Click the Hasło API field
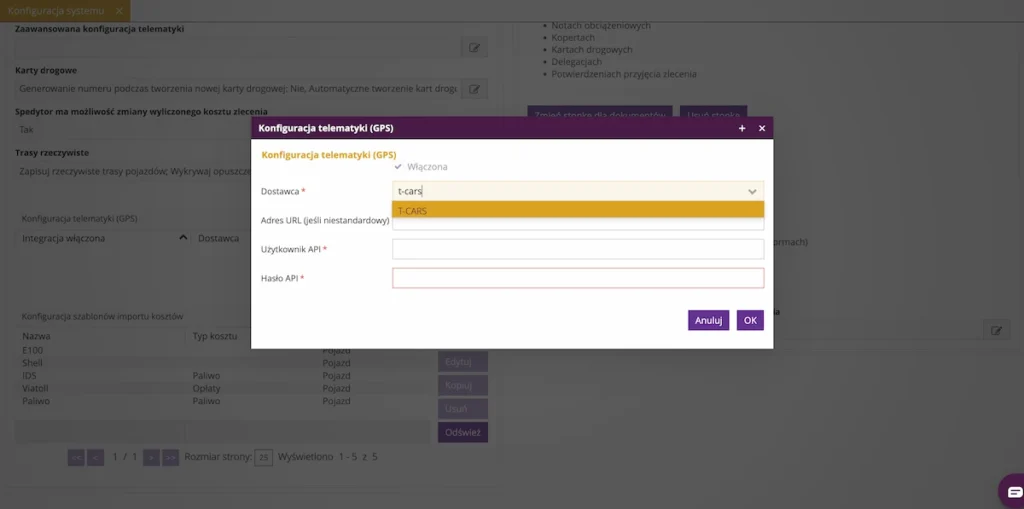The height and width of the screenshot is (509, 1024). 578,278
